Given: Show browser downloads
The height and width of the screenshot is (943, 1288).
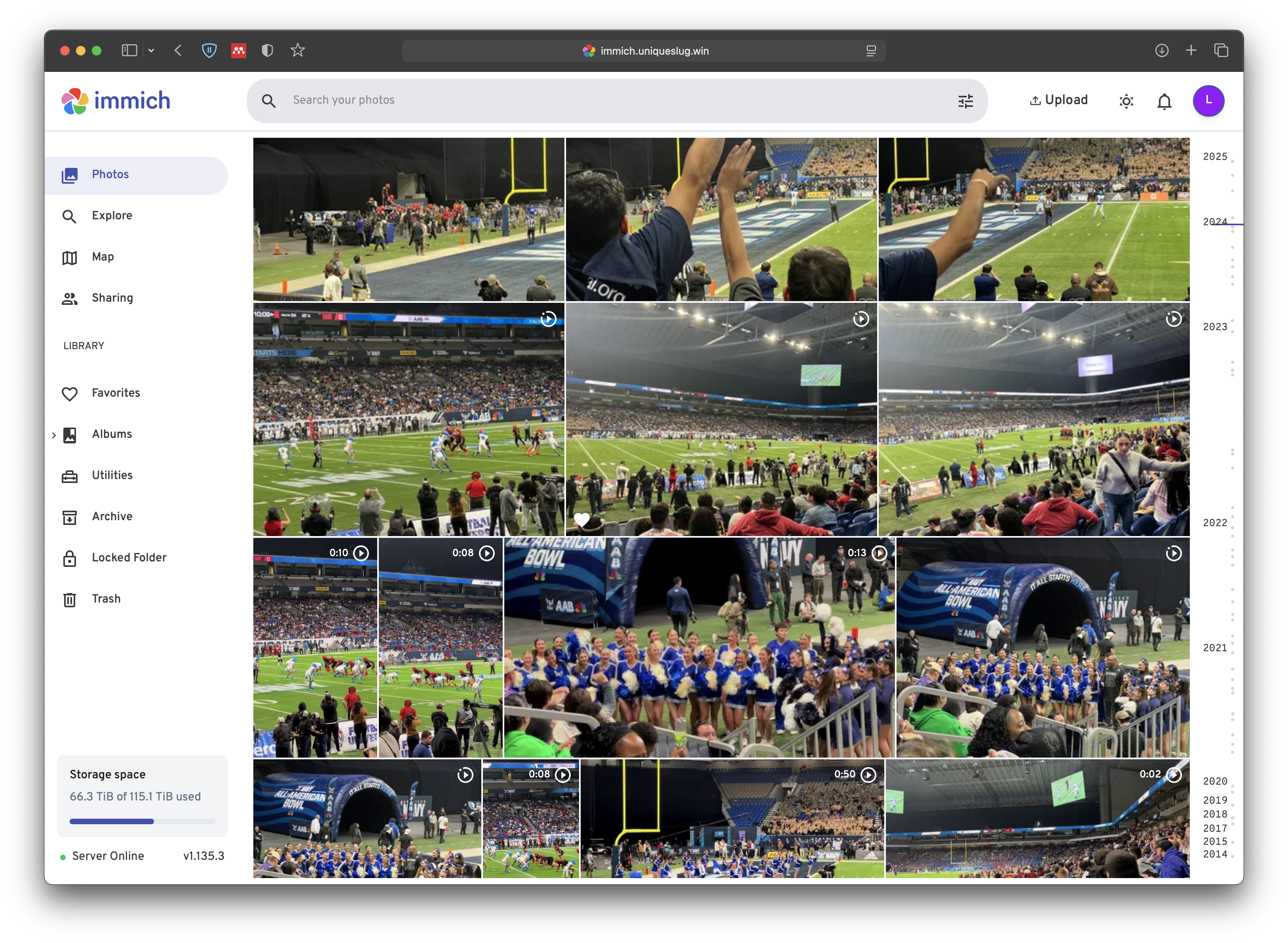Looking at the screenshot, I should pos(1161,50).
